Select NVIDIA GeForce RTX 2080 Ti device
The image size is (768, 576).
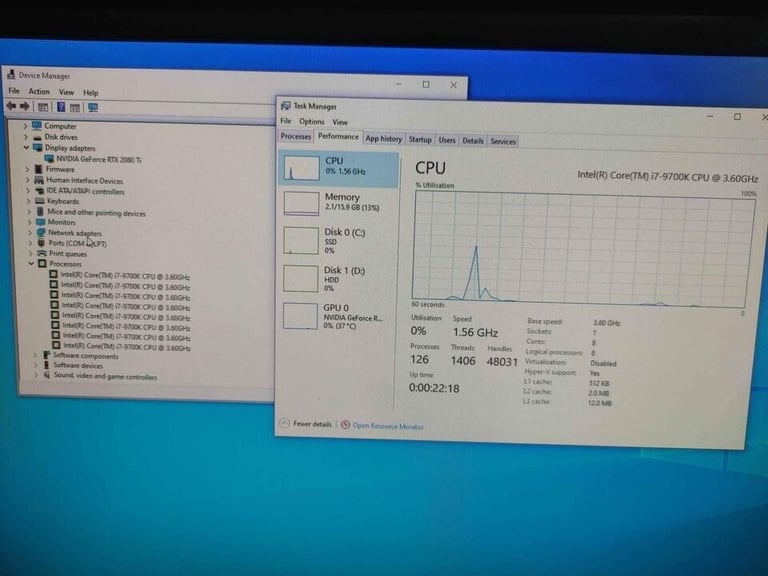98,159
